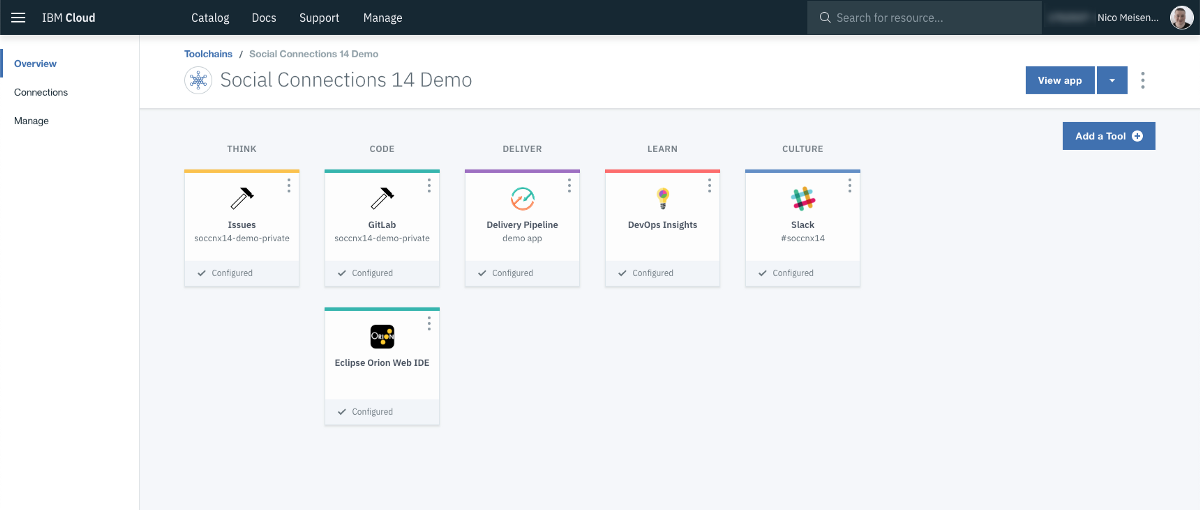Click the demo app subtitle text

click(522, 239)
